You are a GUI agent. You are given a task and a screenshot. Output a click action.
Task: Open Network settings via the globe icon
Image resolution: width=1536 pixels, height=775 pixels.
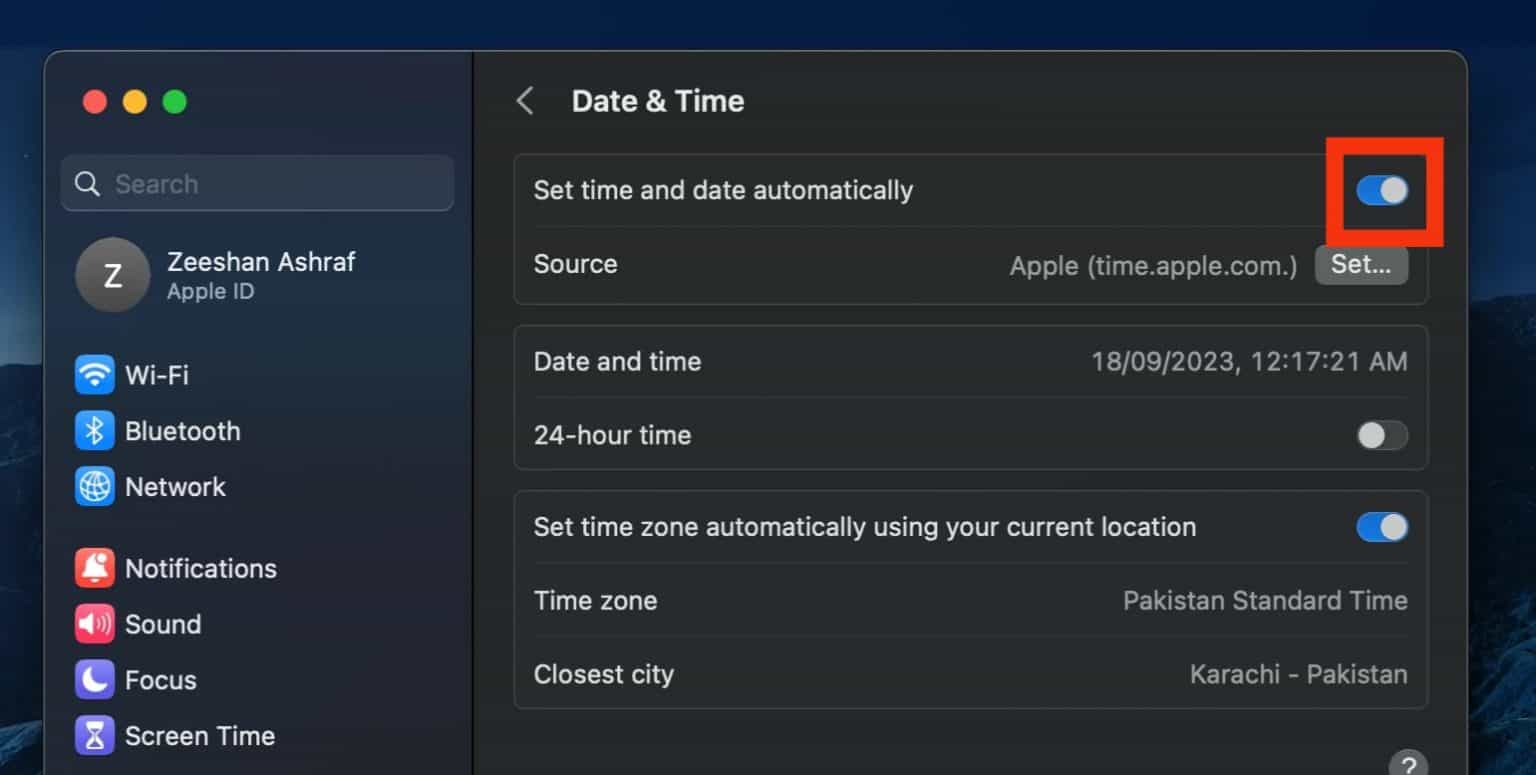[95, 487]
